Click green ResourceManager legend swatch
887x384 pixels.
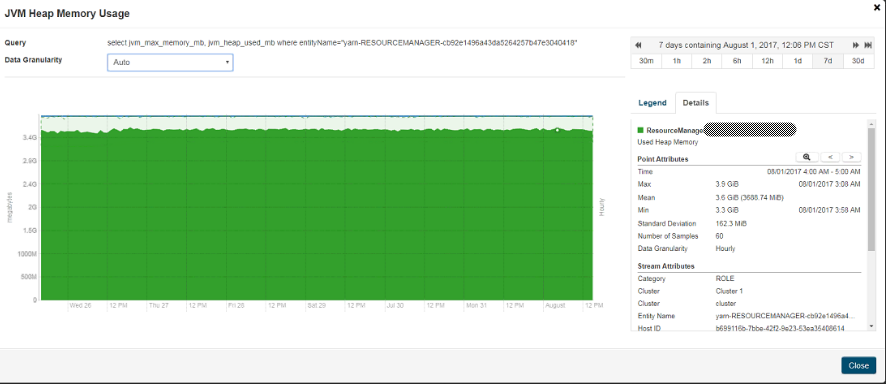640,130
